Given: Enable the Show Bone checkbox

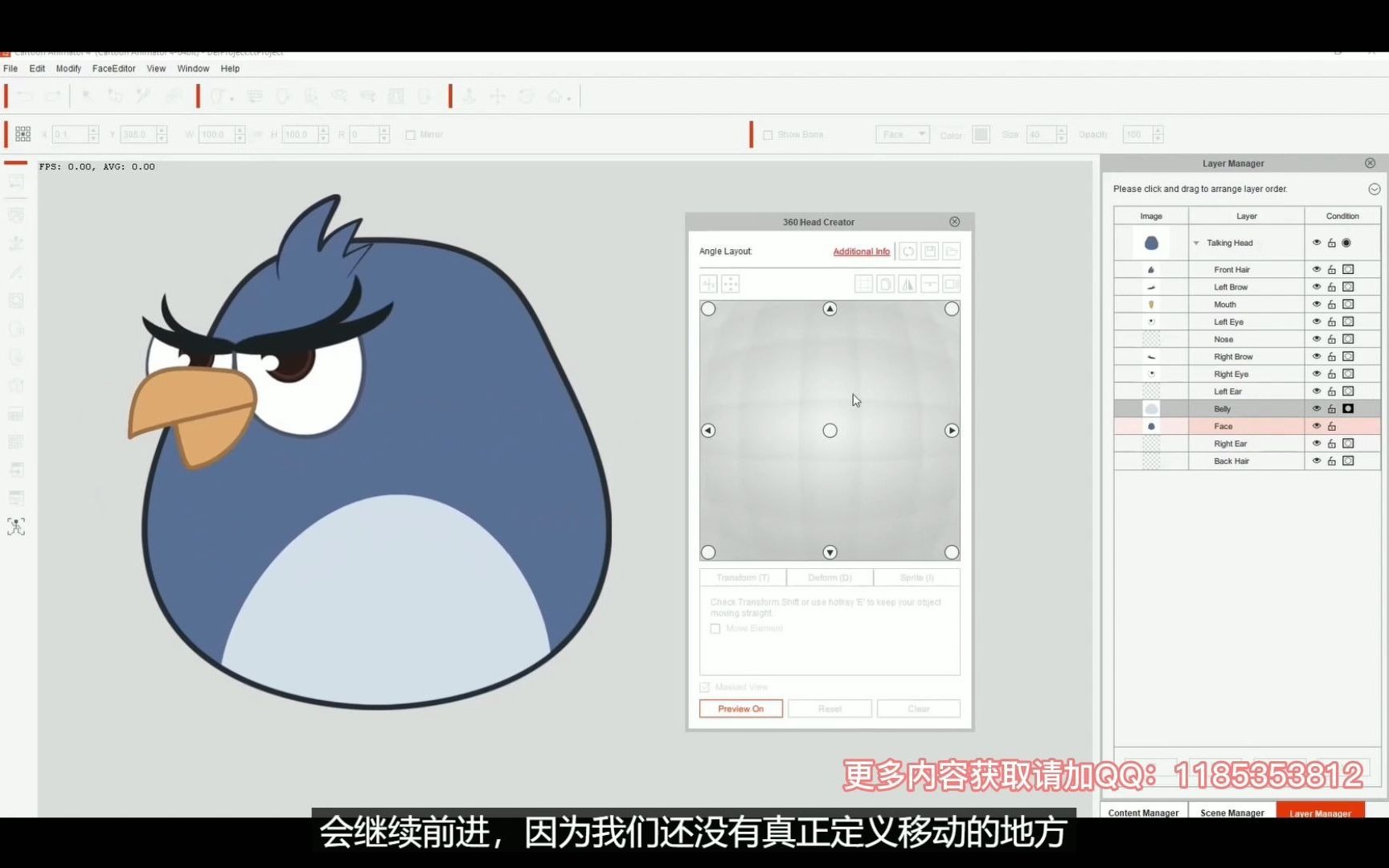Looking at the screenshot, I should coord(768,135).
